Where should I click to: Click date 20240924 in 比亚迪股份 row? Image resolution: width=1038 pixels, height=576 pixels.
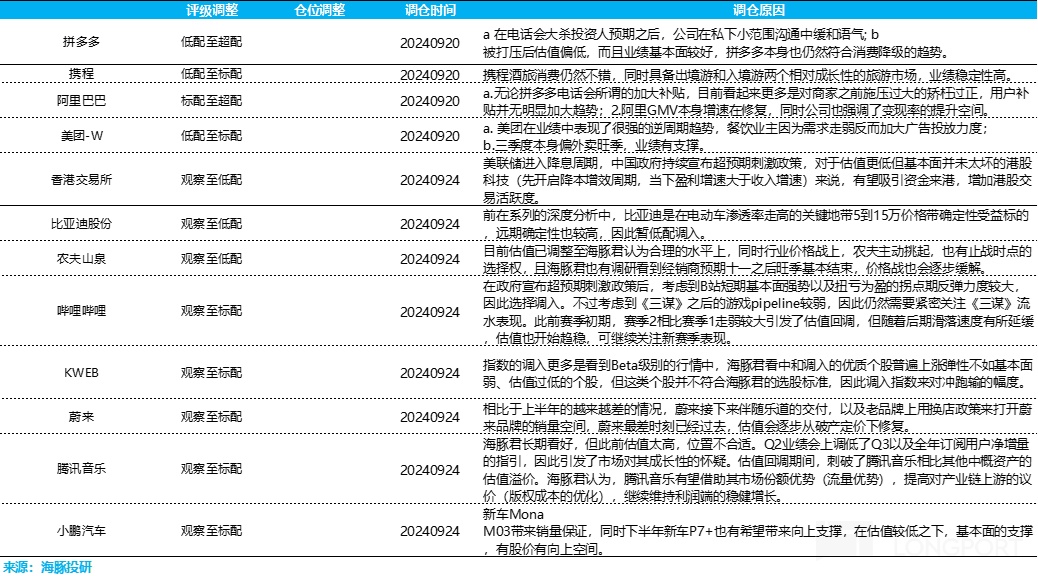tap(430, 224)
